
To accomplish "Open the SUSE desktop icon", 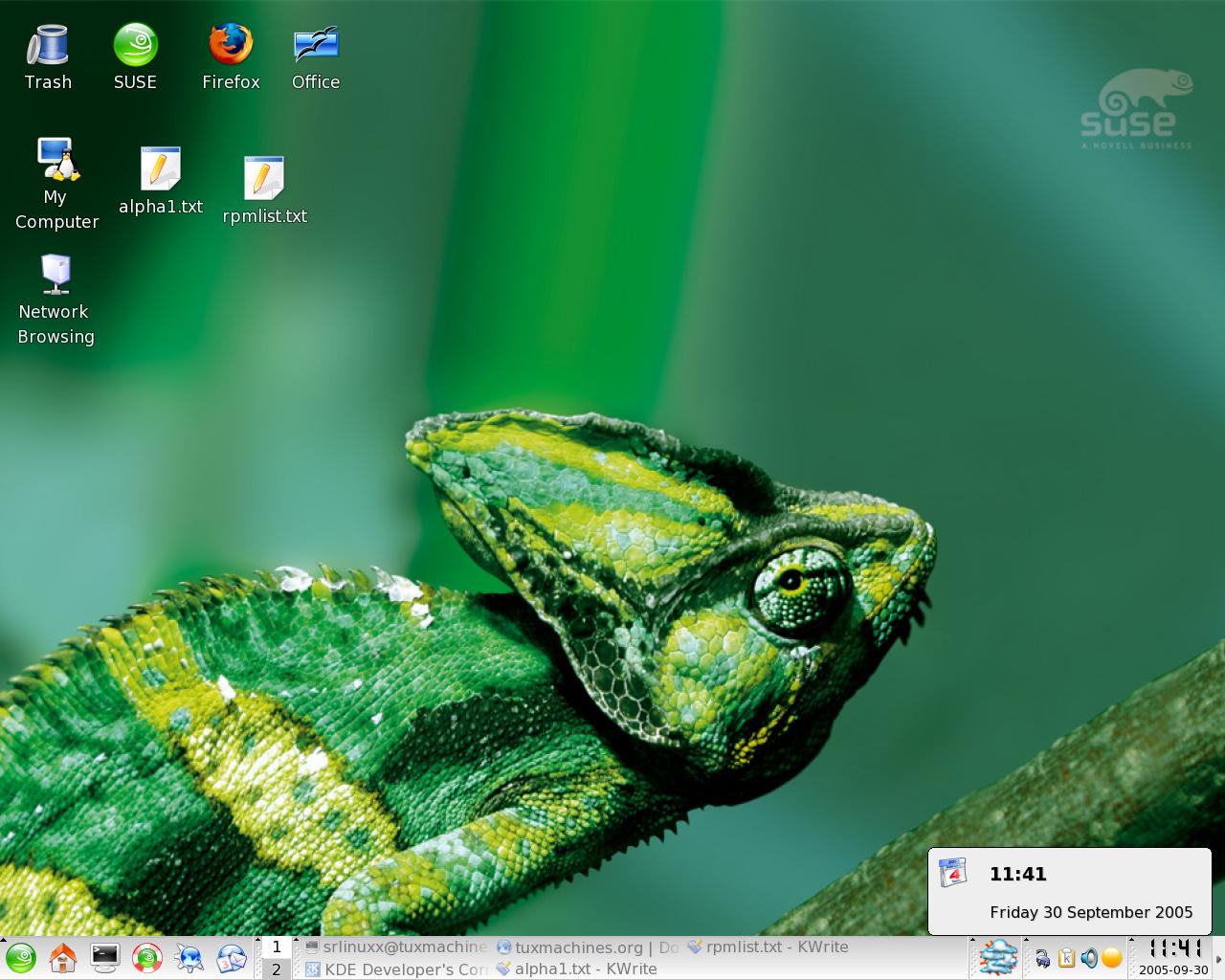I will [x=135, y=57].
